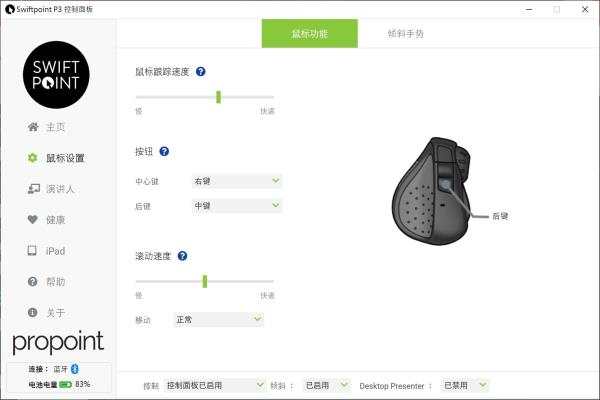Select the green gear 鼠标设置 icon
Image resolution: width=600 pixels, height=400 pixels.
click(x=33, y=158)
